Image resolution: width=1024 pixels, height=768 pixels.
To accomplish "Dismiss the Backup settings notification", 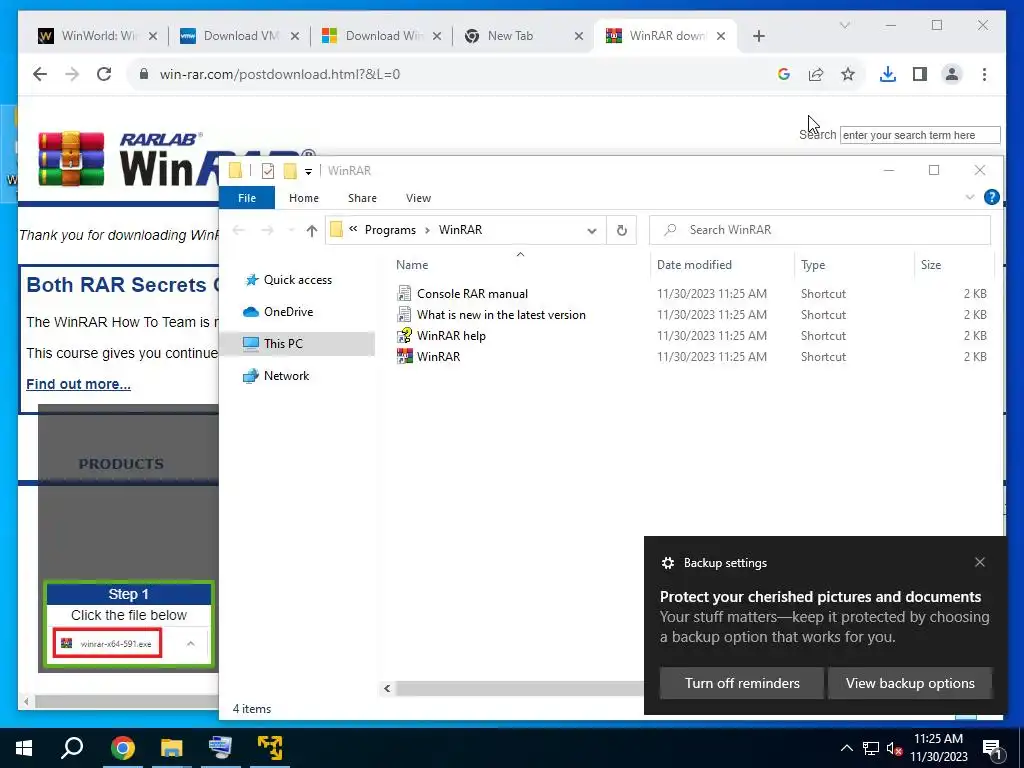I will [980, 562].
